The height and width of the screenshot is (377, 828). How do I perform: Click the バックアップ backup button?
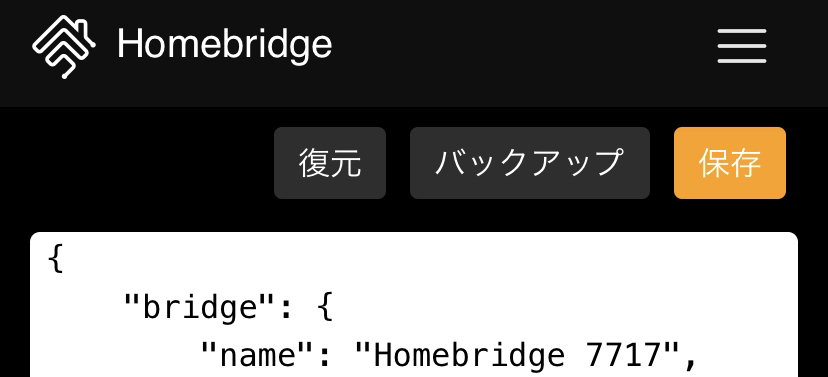(x=530, y=163)
